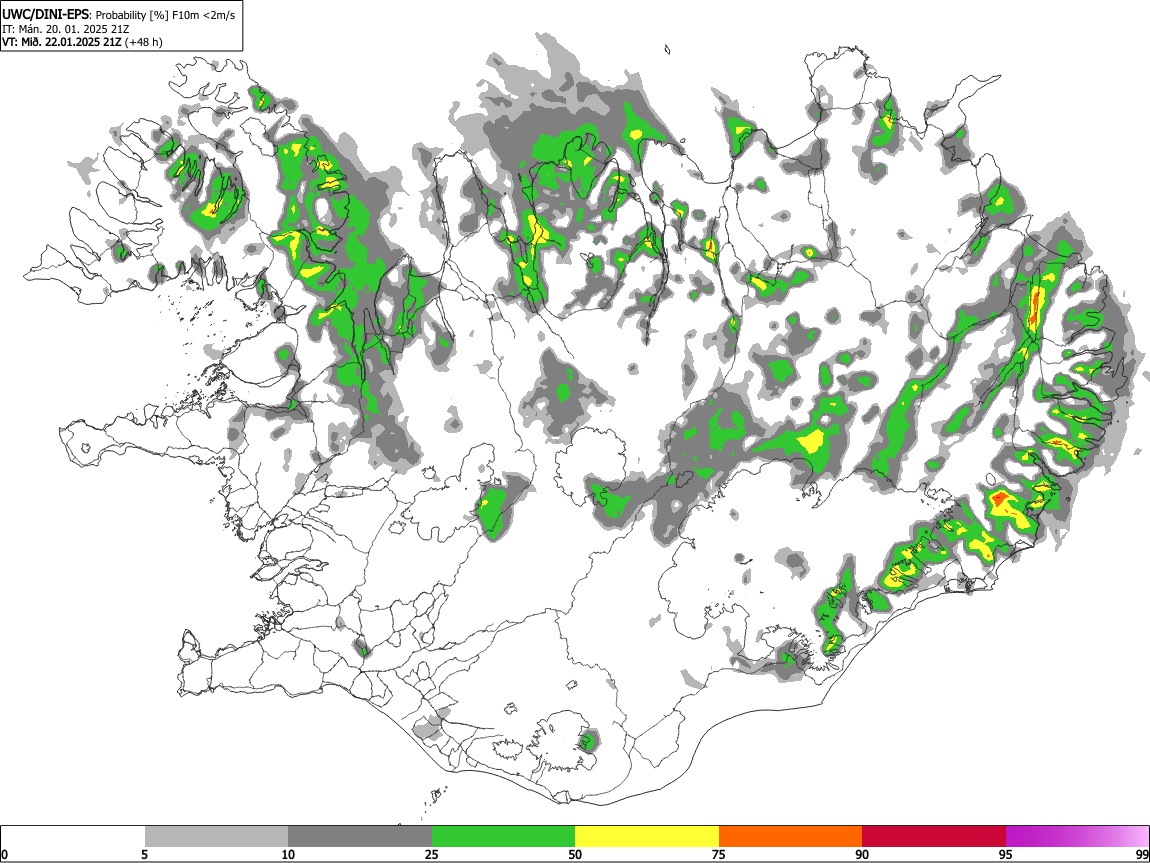Click the legend tick label '99'
Screen dimensions: 1150x863
1141,854
